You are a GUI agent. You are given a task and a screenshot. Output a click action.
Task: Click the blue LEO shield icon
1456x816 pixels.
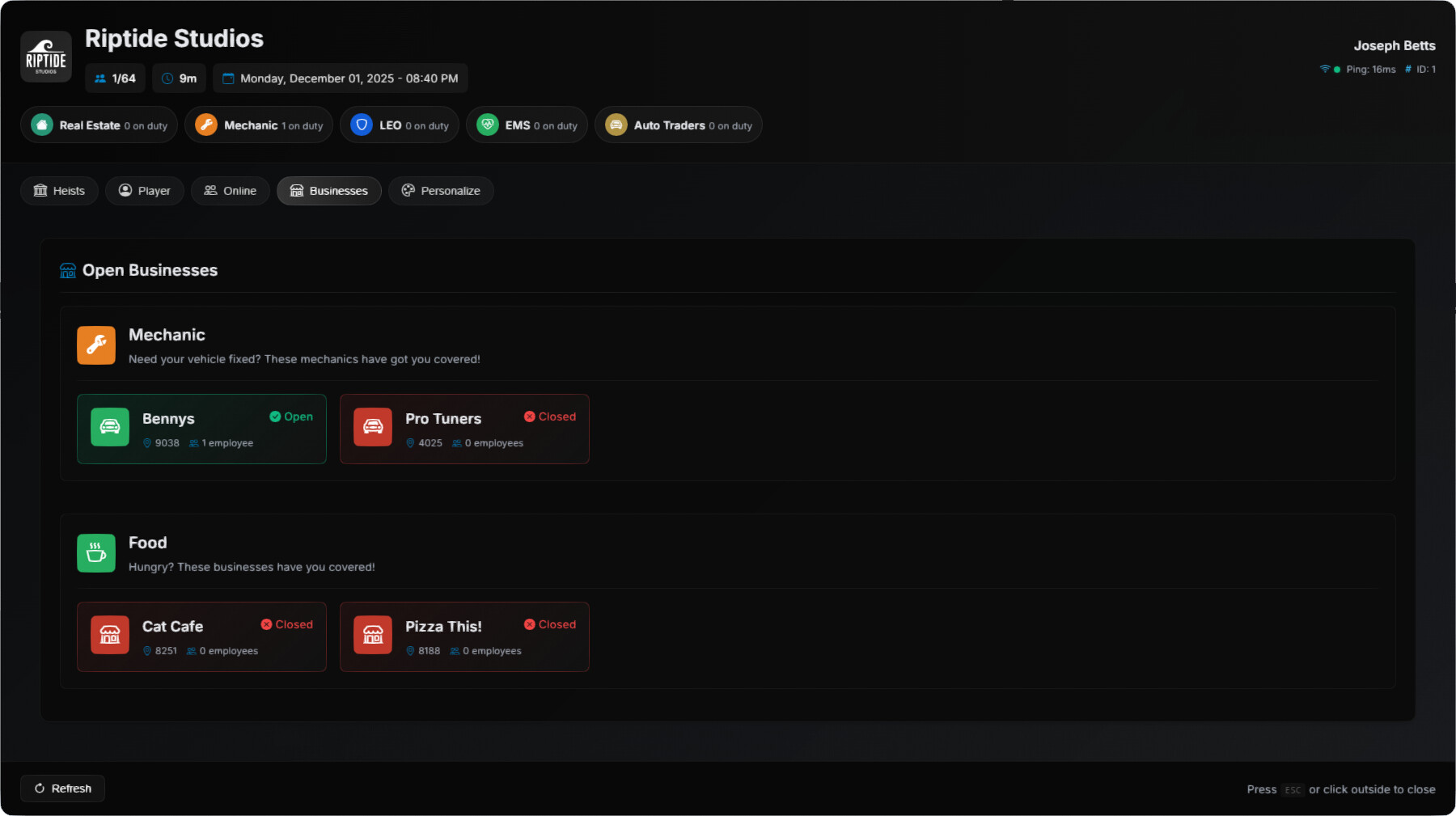pos(362,125)
